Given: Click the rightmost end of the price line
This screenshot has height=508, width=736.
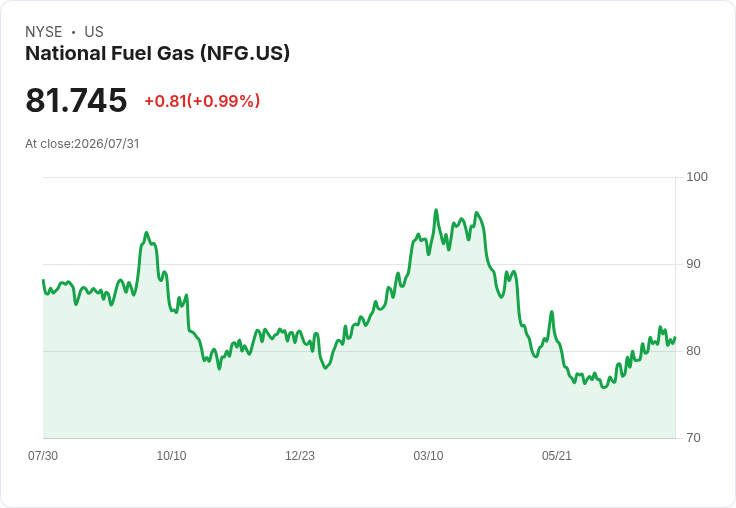Looking at the screenshot, I should point(675,337).
